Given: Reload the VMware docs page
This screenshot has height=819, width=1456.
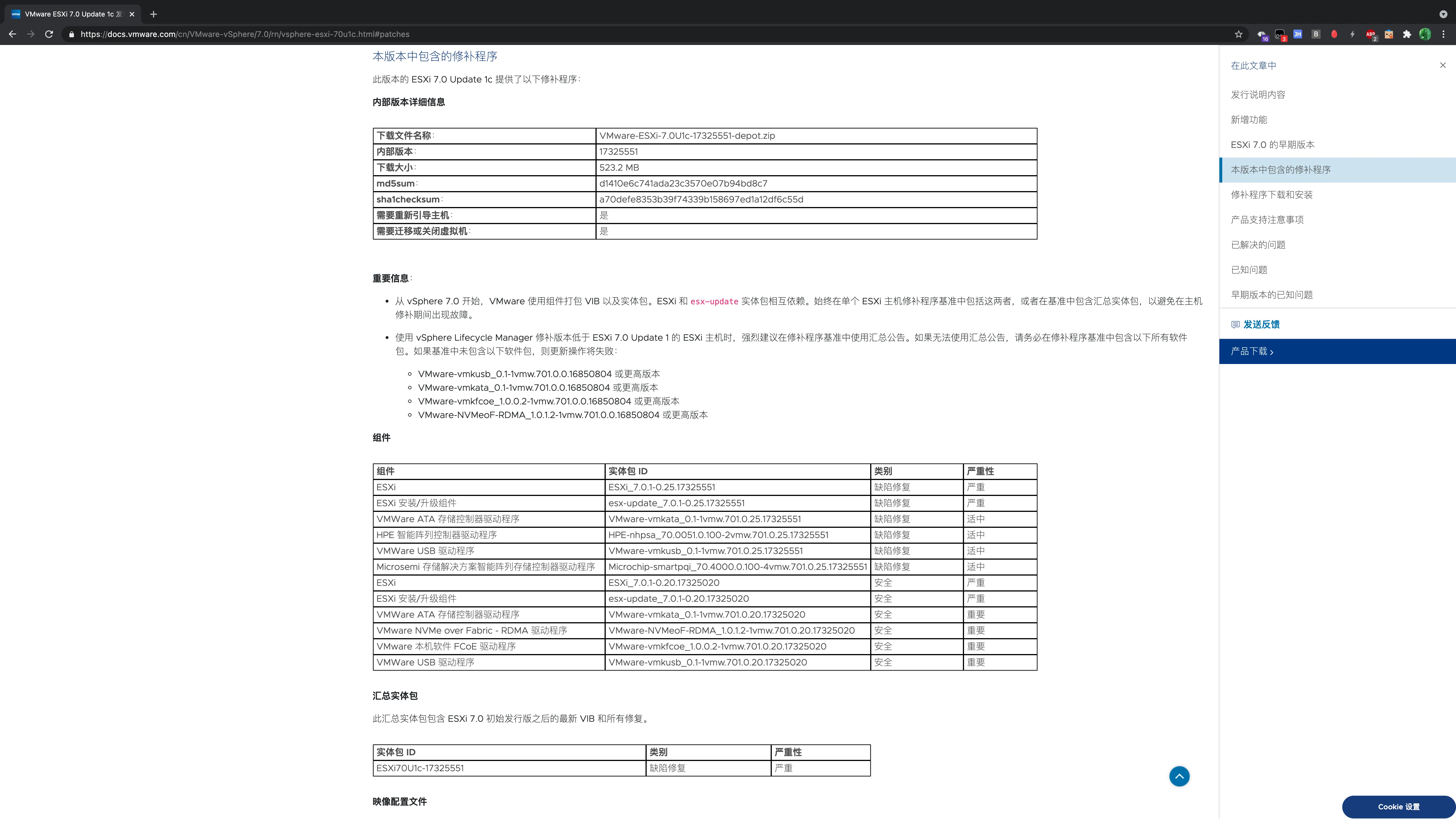Looking at the screenshot, I should [x=49, y=34].
